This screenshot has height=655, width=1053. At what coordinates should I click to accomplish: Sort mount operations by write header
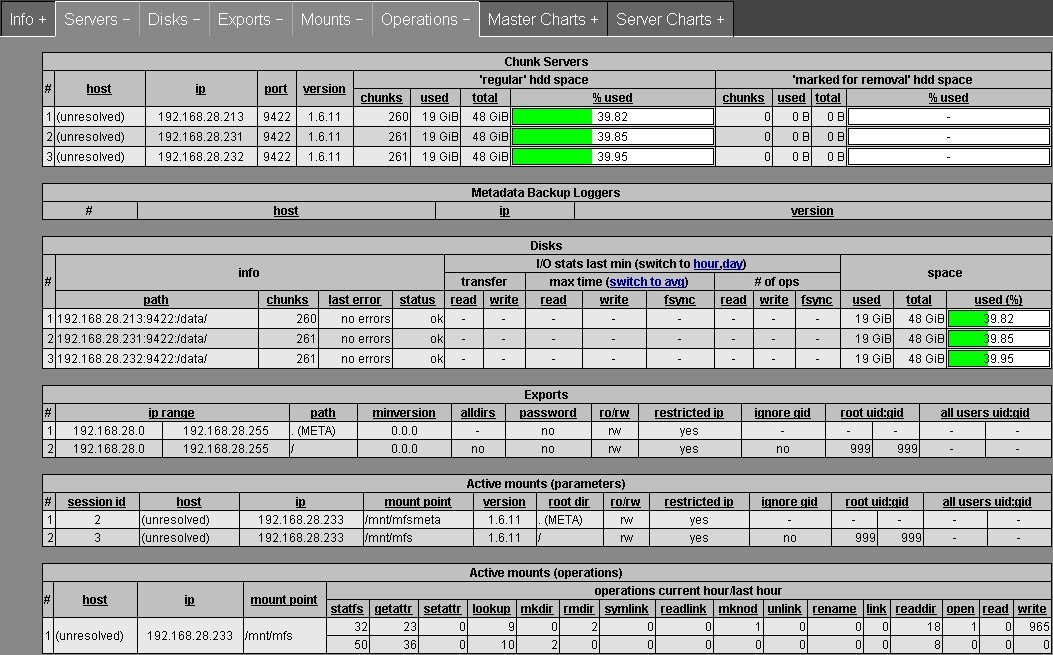pyautogui.click(x=1032, y=609)
